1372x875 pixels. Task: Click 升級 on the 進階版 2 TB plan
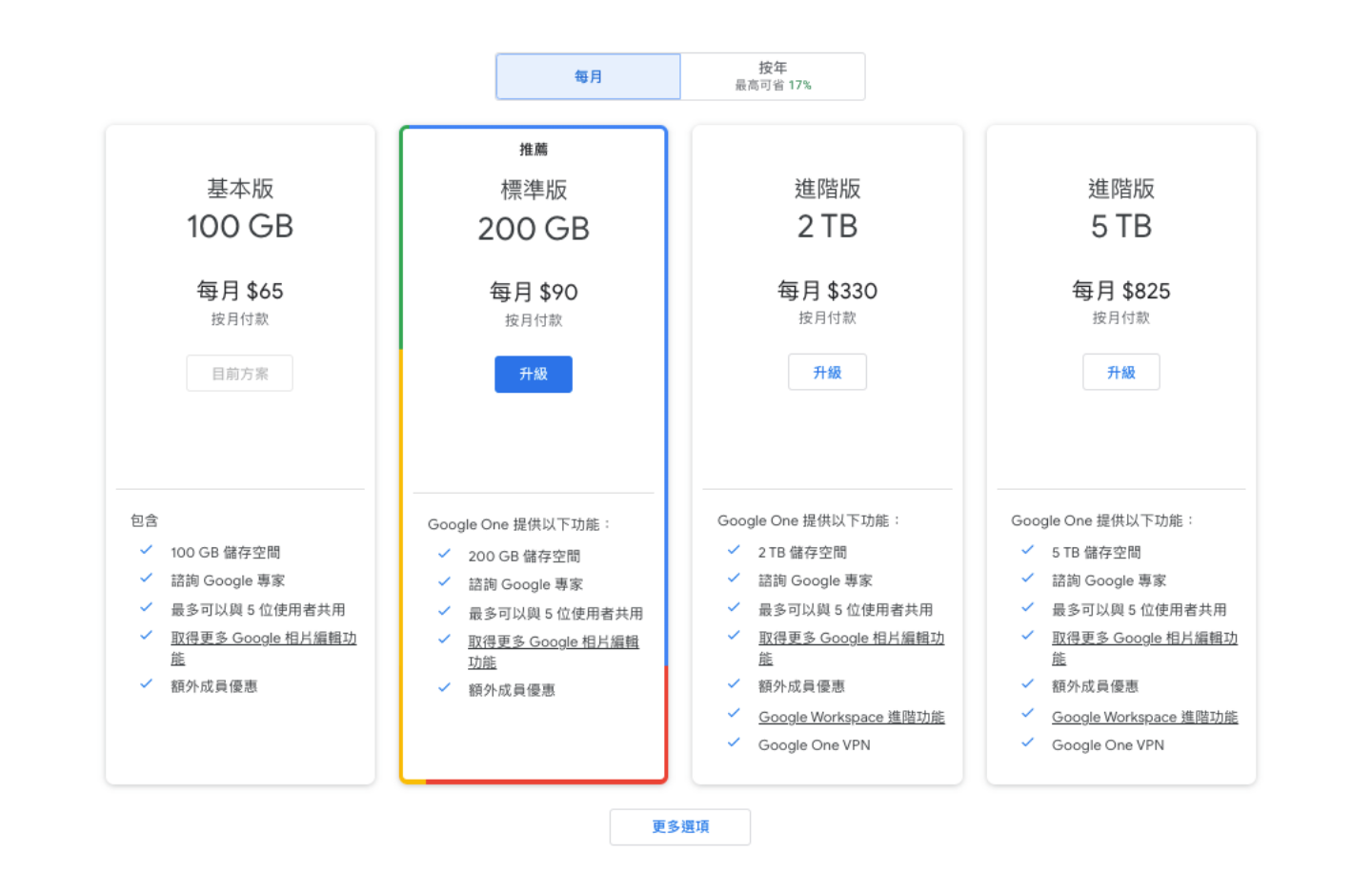coord(826,372)
